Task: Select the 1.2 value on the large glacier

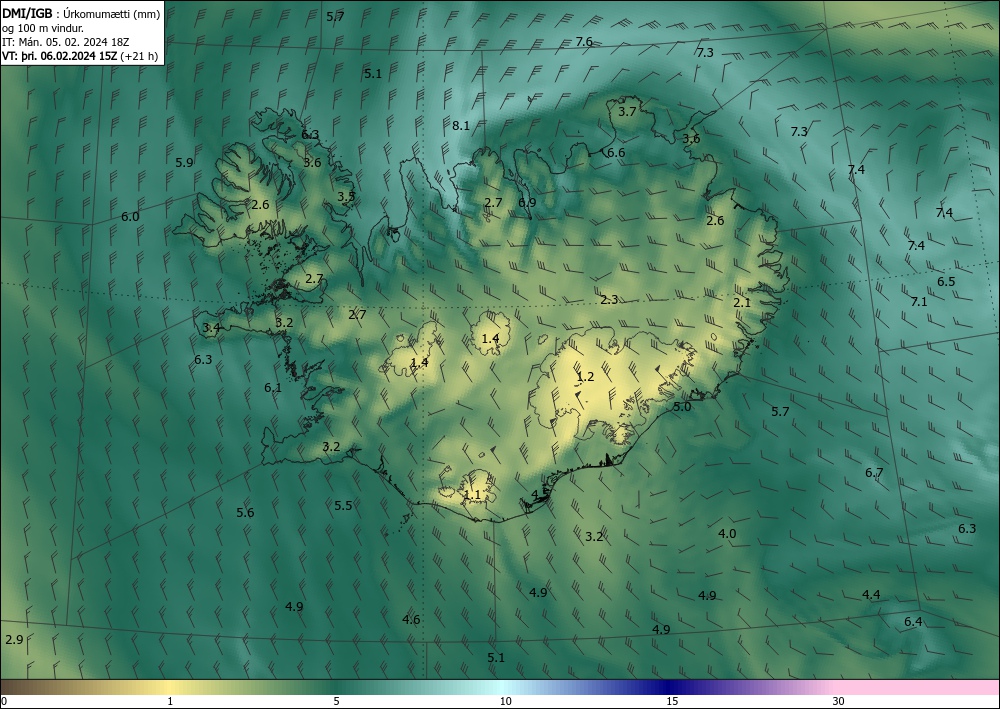Action: pyautogui.click(x=585, y=377)
